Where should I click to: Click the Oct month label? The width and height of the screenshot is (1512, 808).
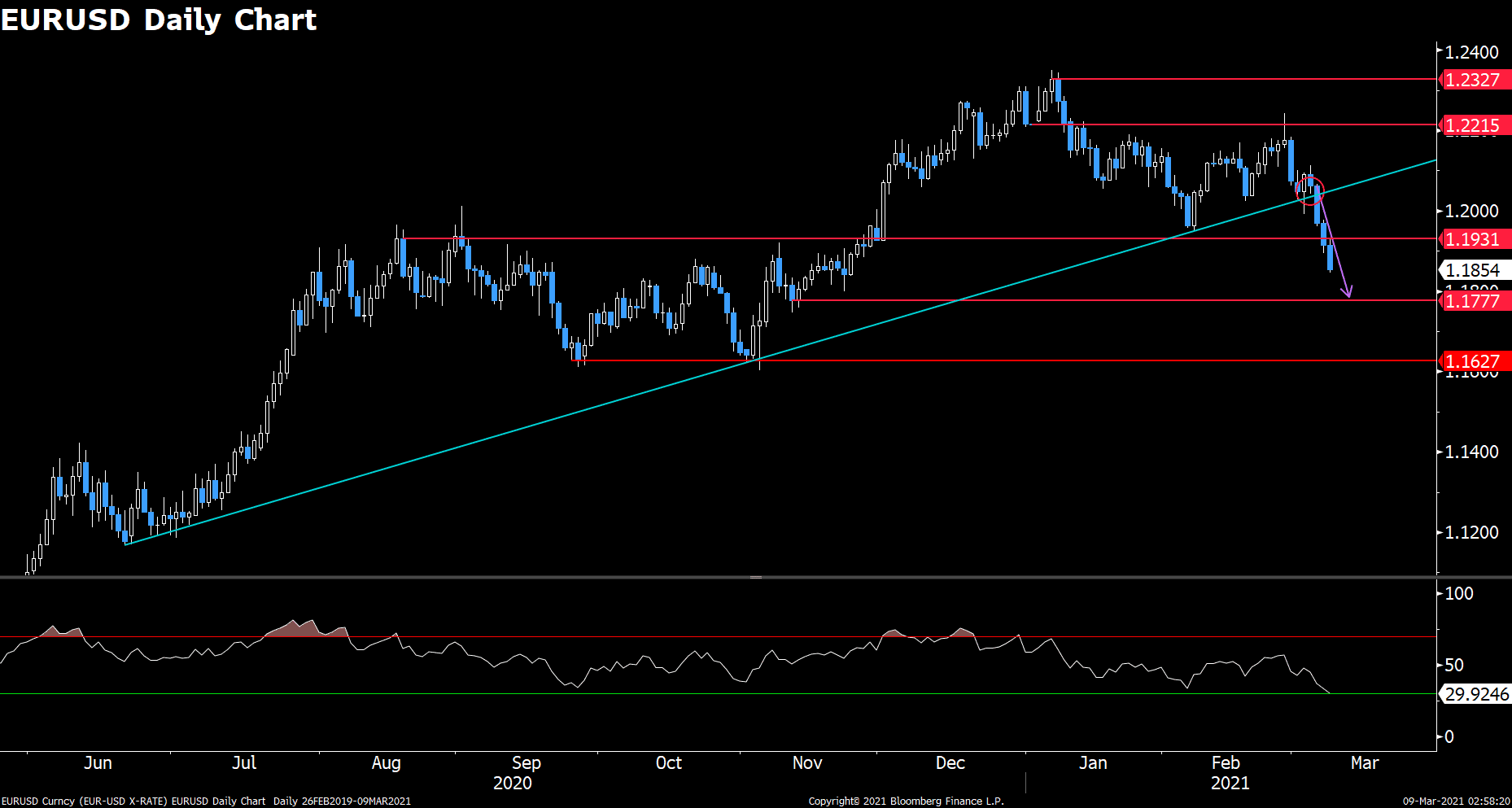coord(669,762)
